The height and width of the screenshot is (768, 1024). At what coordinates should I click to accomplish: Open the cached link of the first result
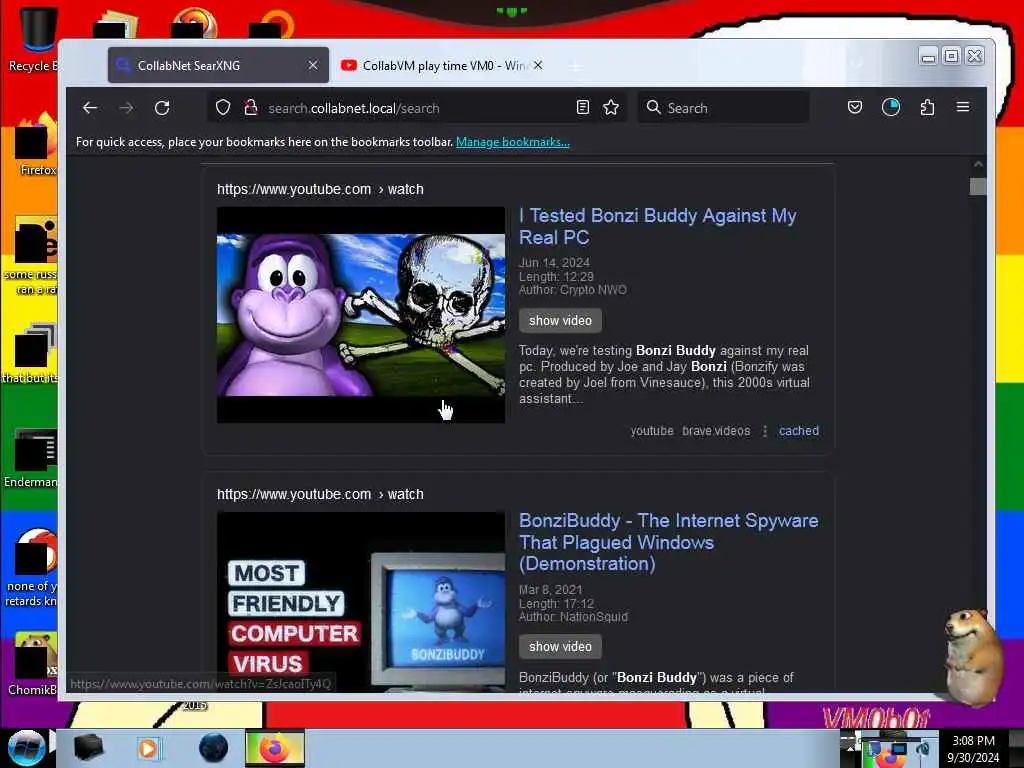[x=799, y=431]
